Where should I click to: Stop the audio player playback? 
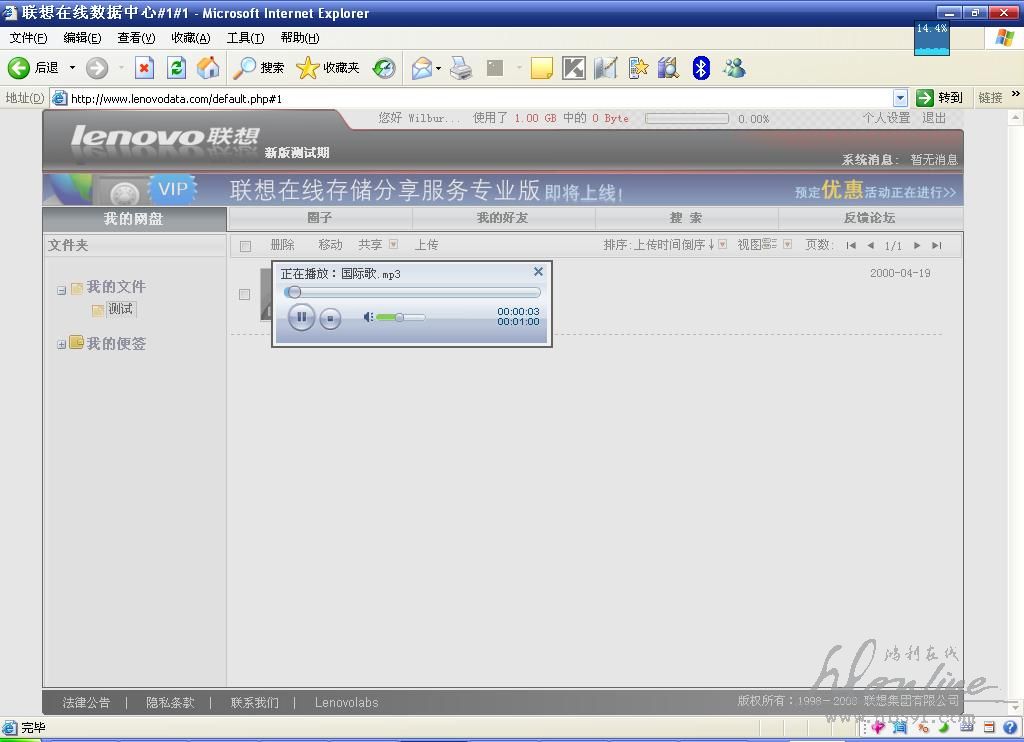[x=331, y=319]
